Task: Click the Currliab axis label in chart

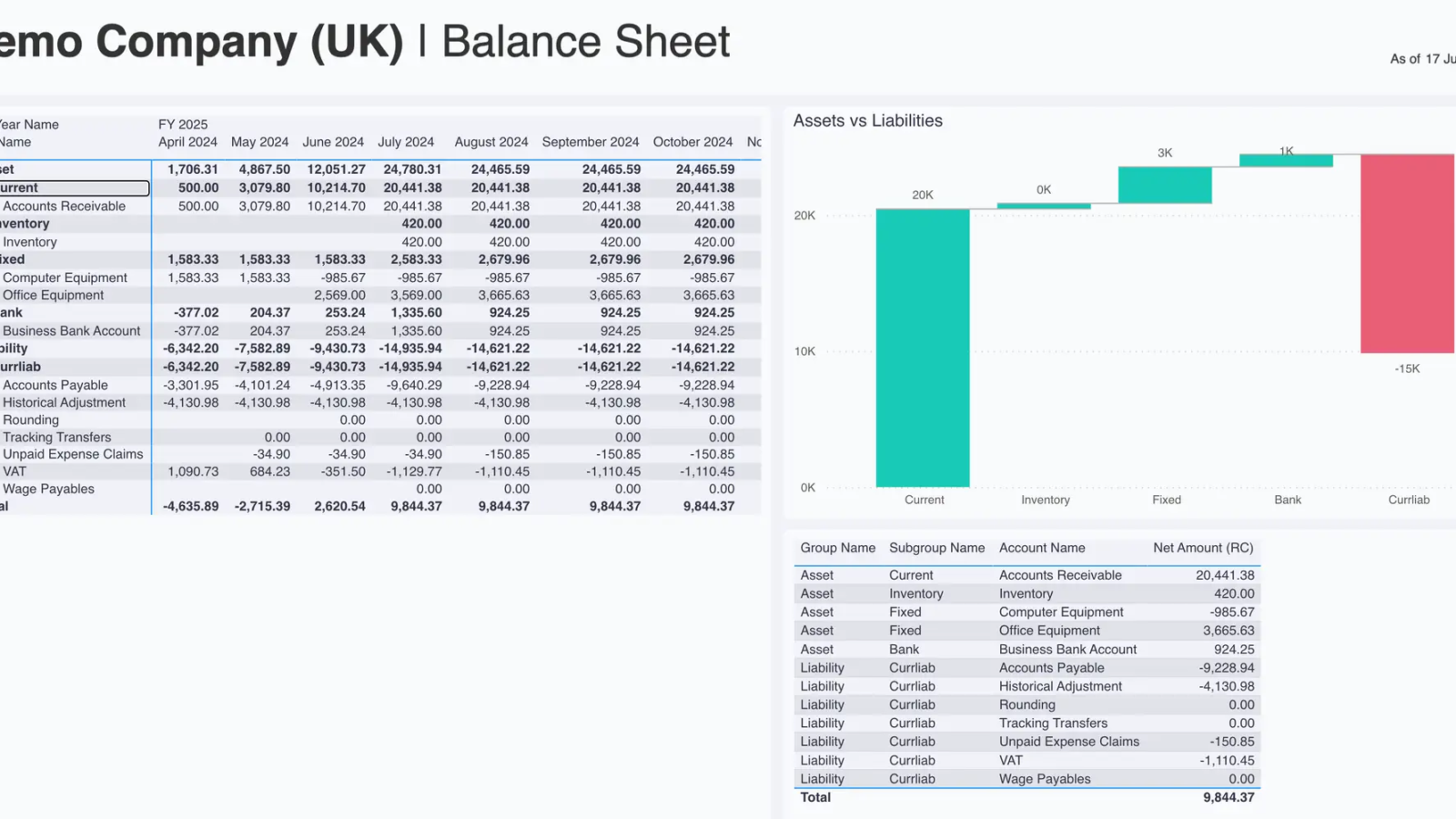Action: click(x=1409, y=500)
